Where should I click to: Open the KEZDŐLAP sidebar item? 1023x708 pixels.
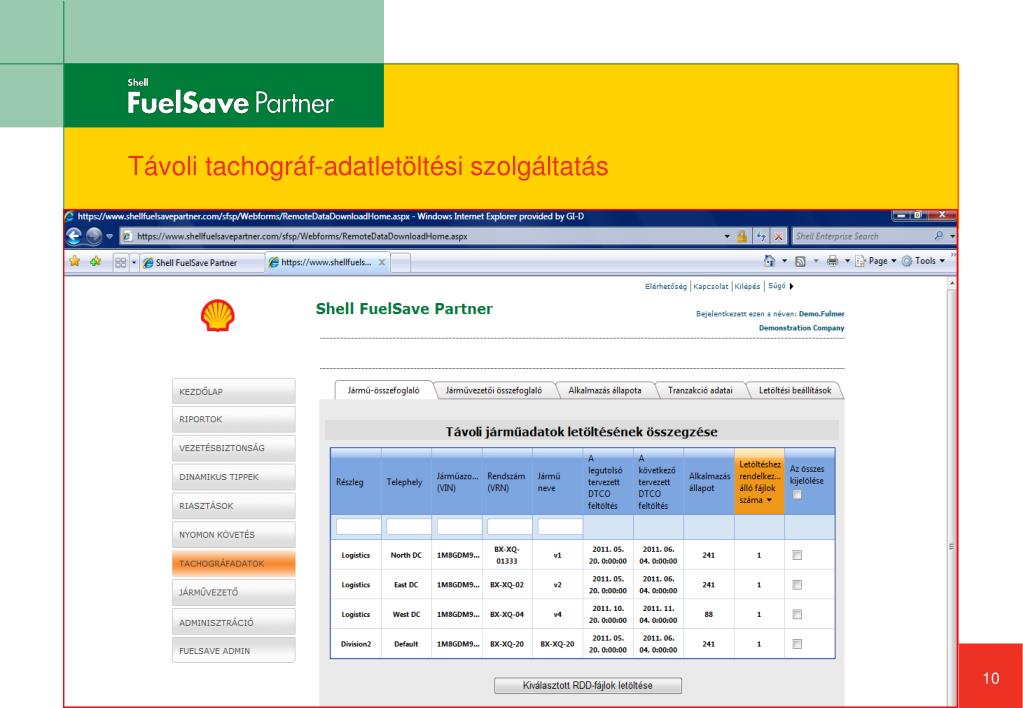coord(234,392)
